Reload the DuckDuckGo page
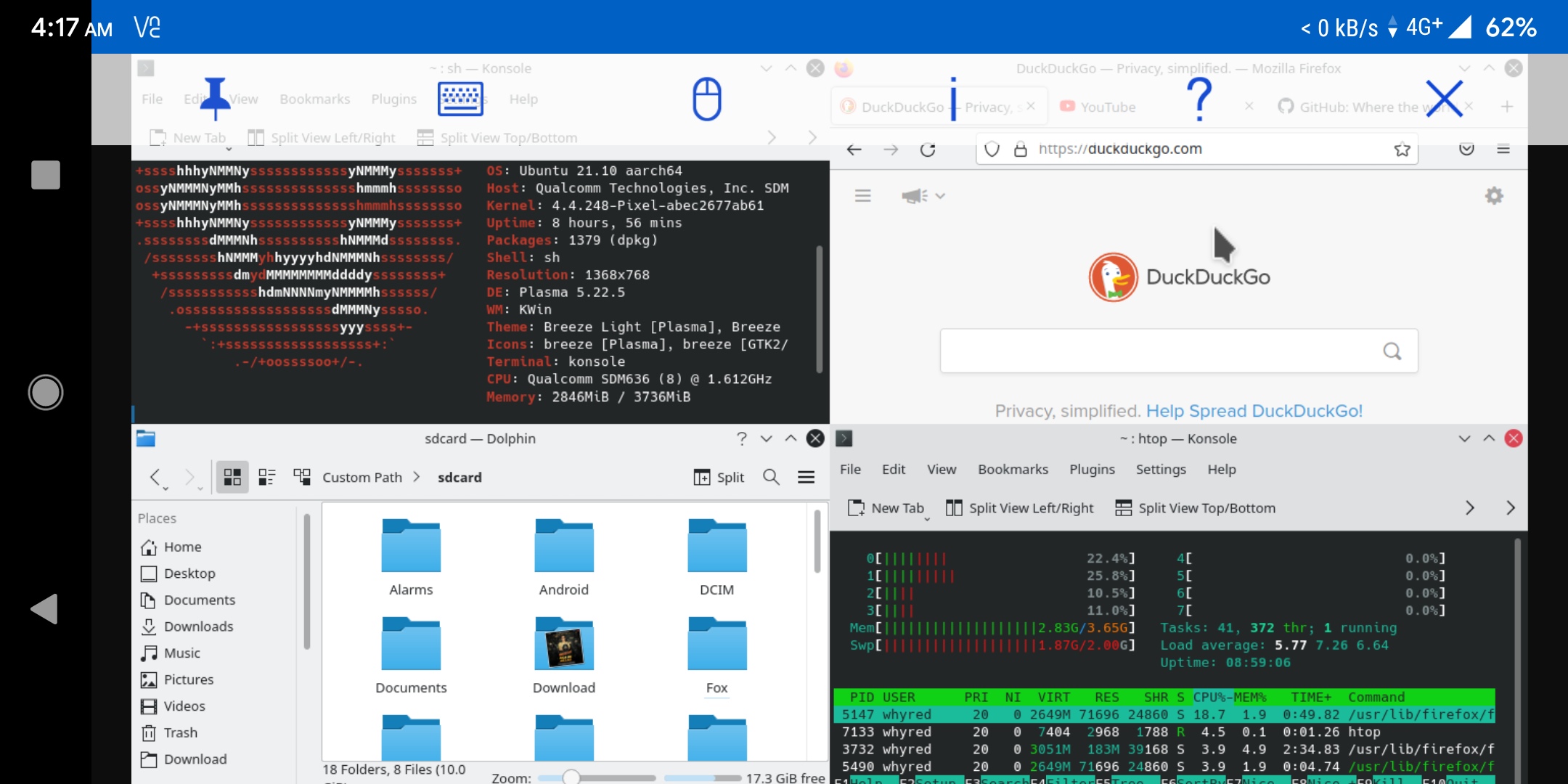This screenshot has width=1568, height=784. click(x=929, y=149)
